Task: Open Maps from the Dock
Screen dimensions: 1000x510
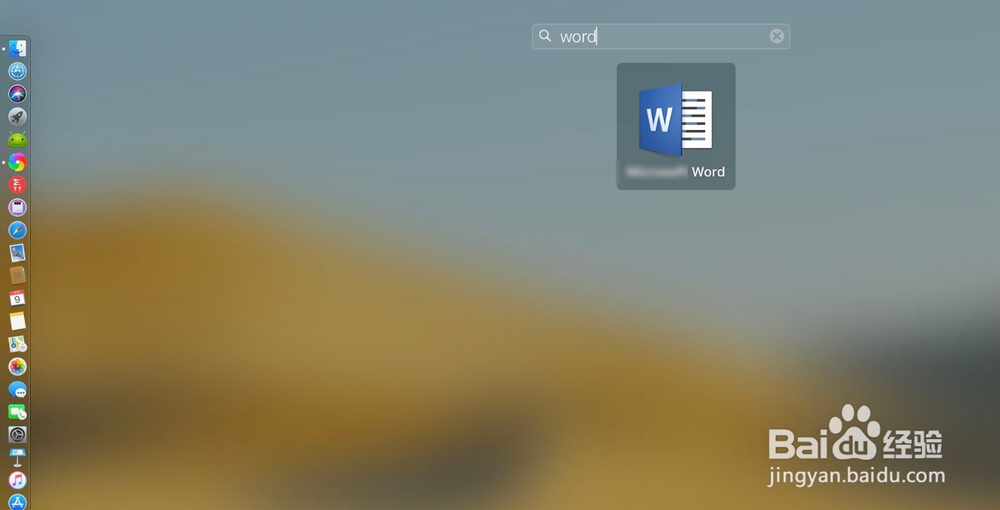Action: 17,344
